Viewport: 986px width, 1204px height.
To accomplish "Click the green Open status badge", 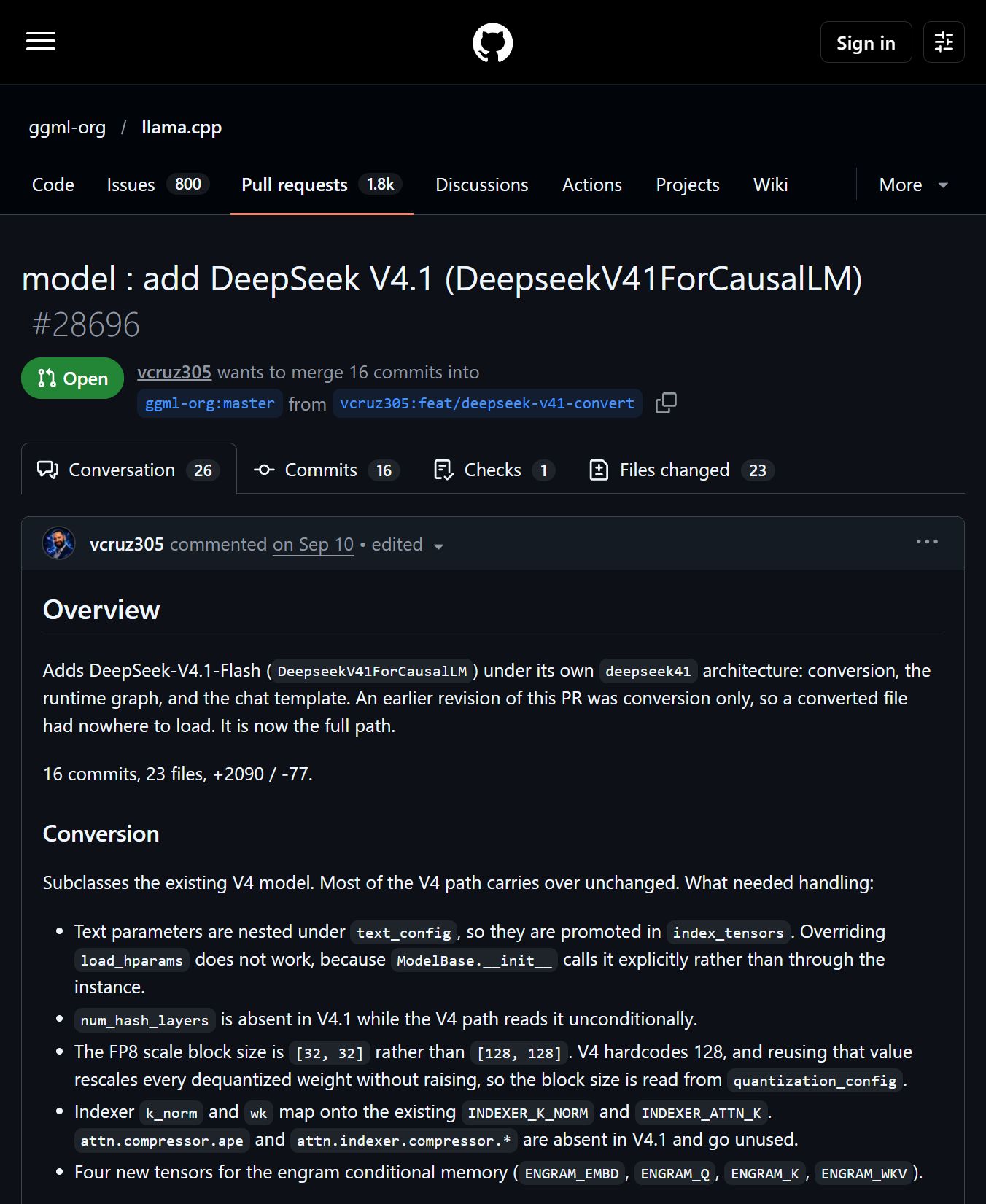I will pyautogui.click(x=72, y=378).
